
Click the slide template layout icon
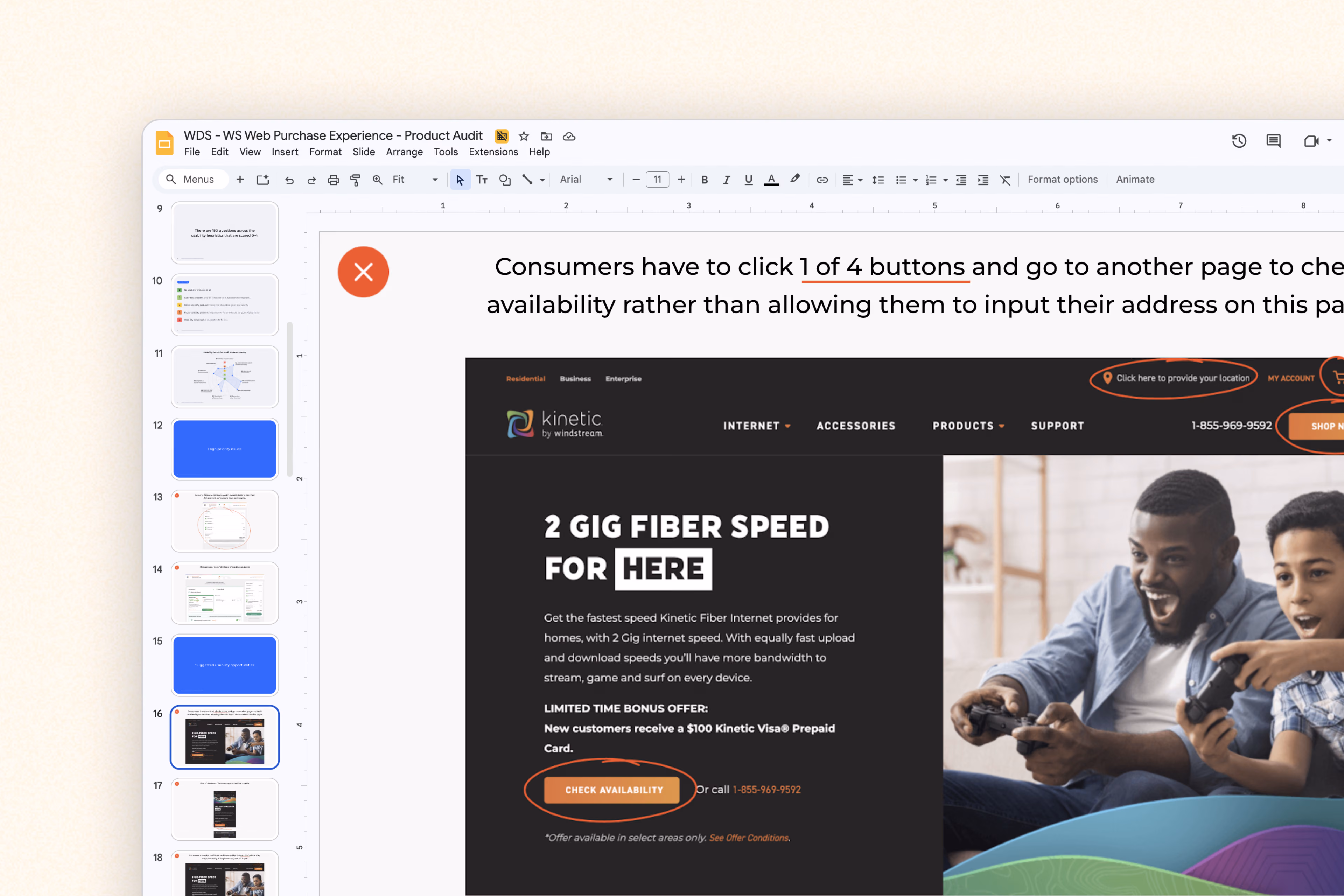coord(262,180)
